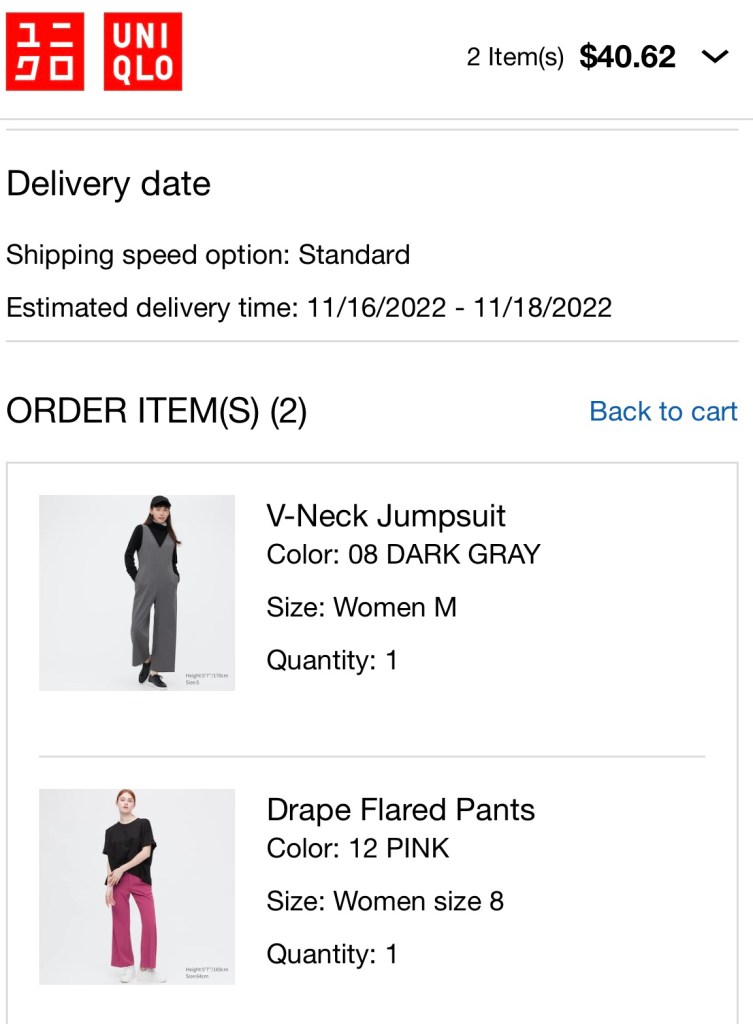This screenshot has width=753, height=1024.
Task: Click the Delivery date heading
Action: (x=108, y=184)
